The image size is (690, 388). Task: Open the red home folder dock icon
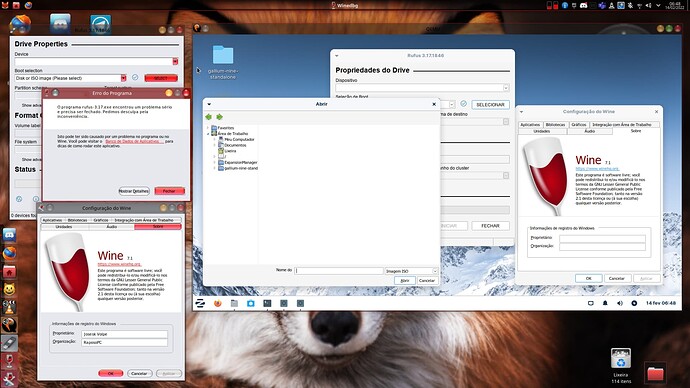click(x=10, y=271)
